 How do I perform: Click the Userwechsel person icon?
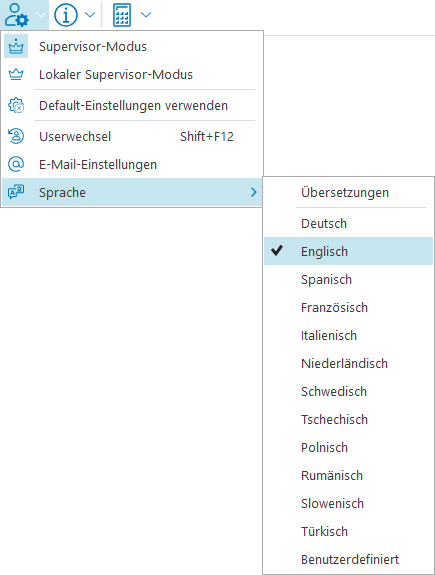(16, 136)
